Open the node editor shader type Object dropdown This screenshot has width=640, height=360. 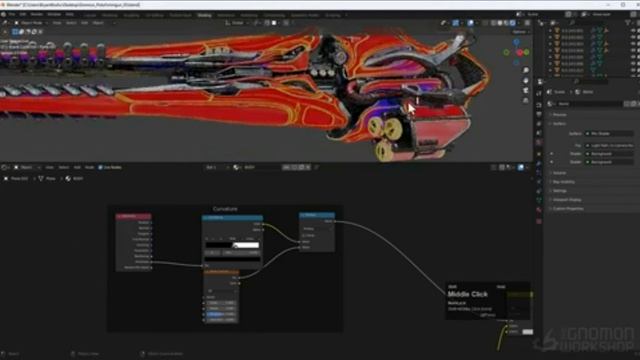click(27, 167)
